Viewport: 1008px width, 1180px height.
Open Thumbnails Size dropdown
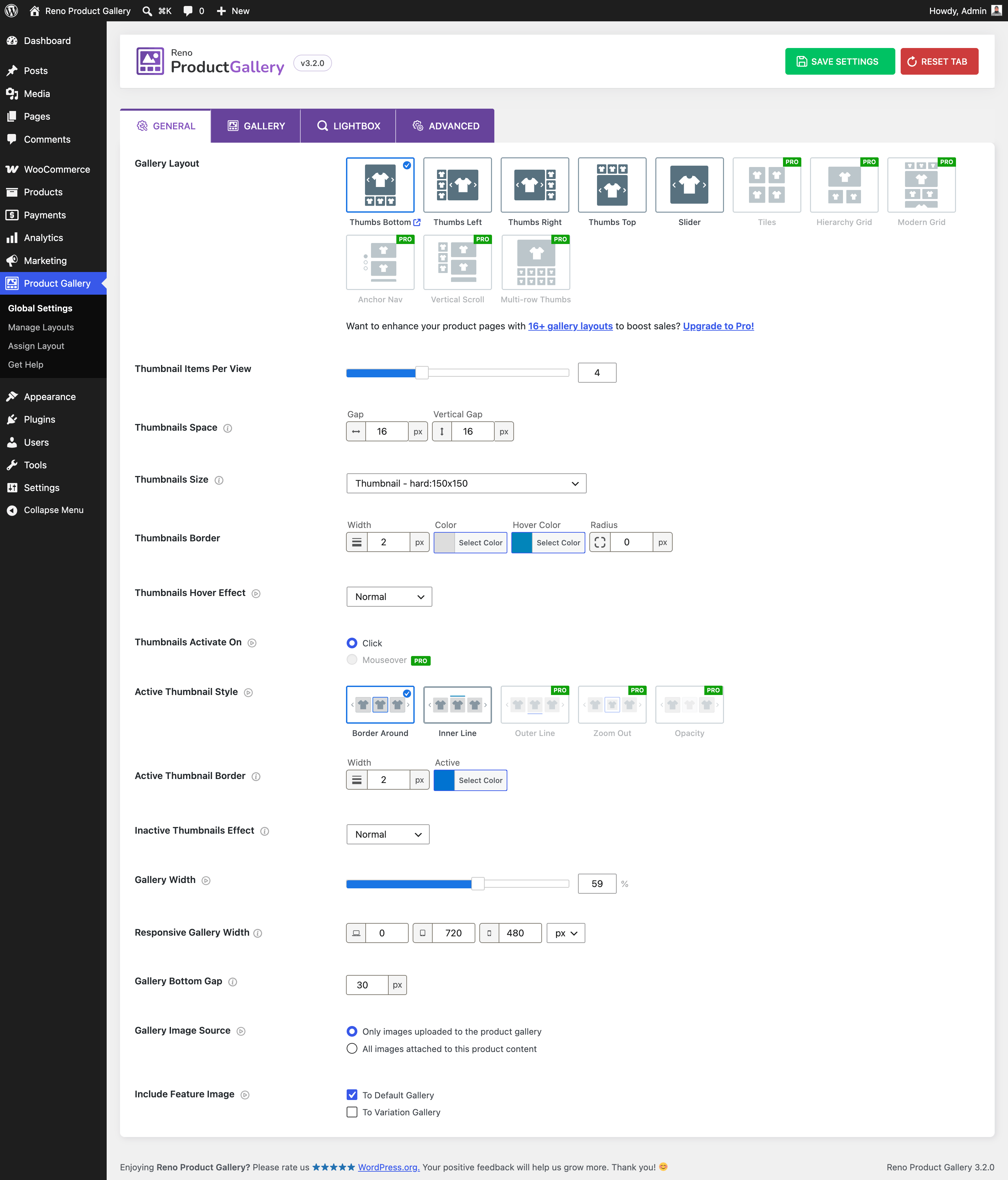(466, 484)
